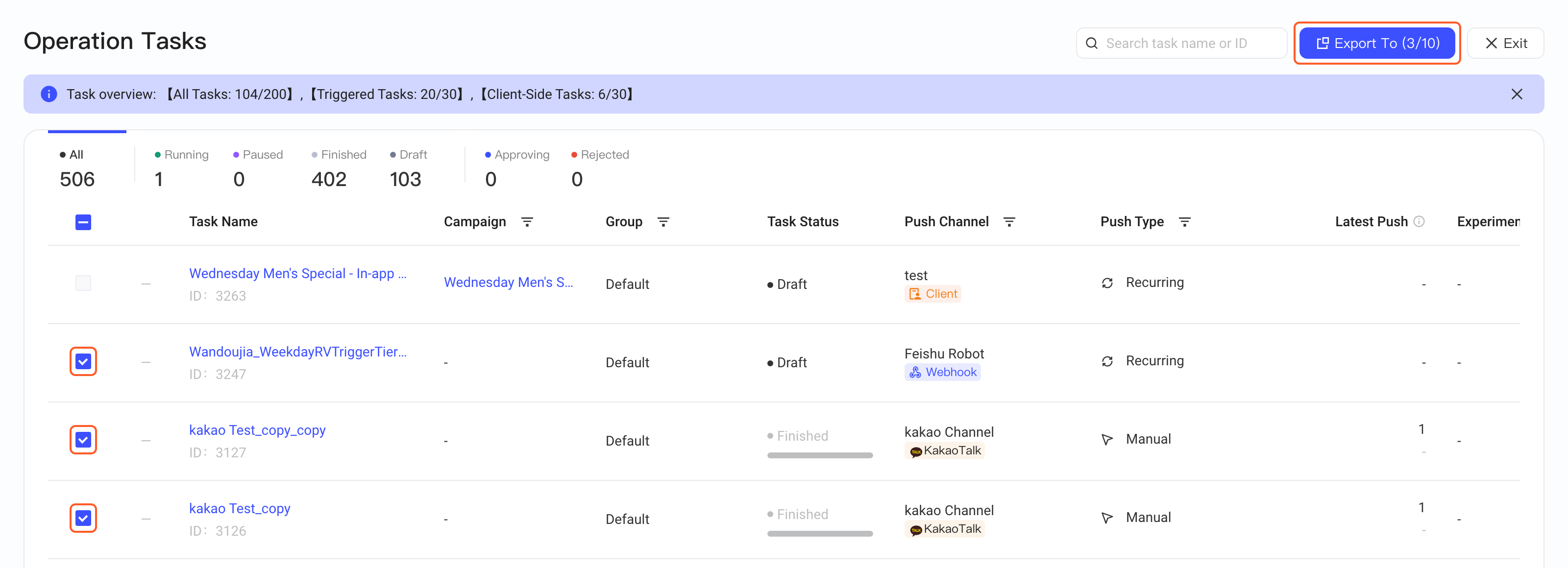Click the Webhook tag under Feishu Robot
Image resolution: width=1568 pixels, height=568 pixels.
click(942, 372)
